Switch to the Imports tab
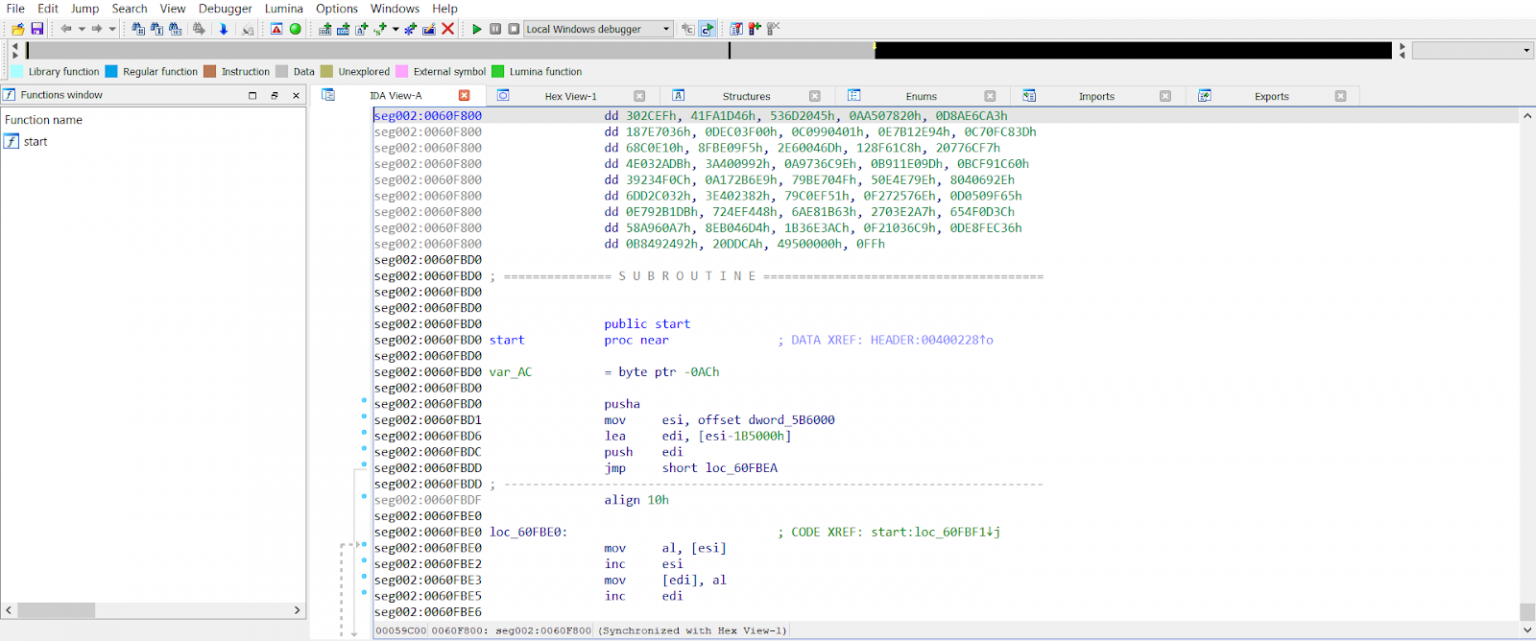 click(x=1096, y=96)
